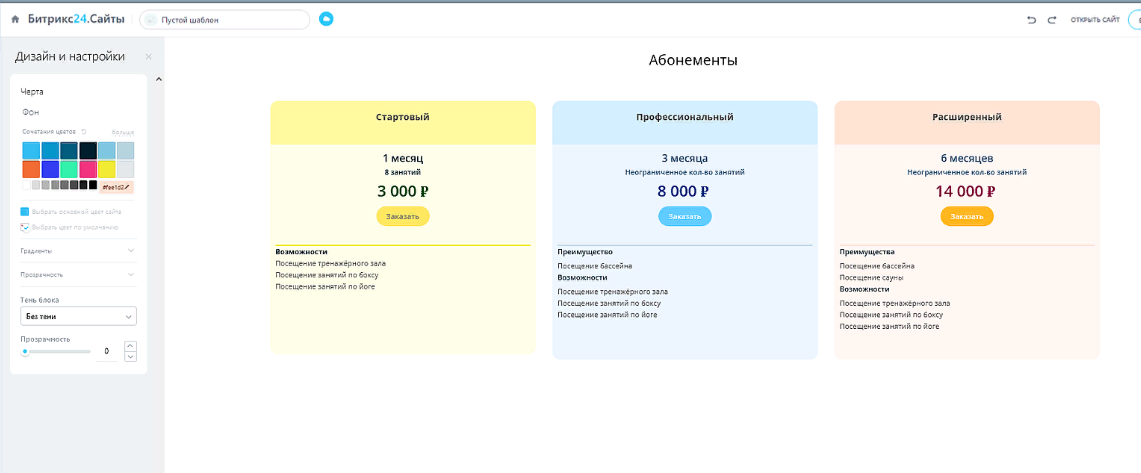Click the blue cloud publish icon

coord(326,19)
